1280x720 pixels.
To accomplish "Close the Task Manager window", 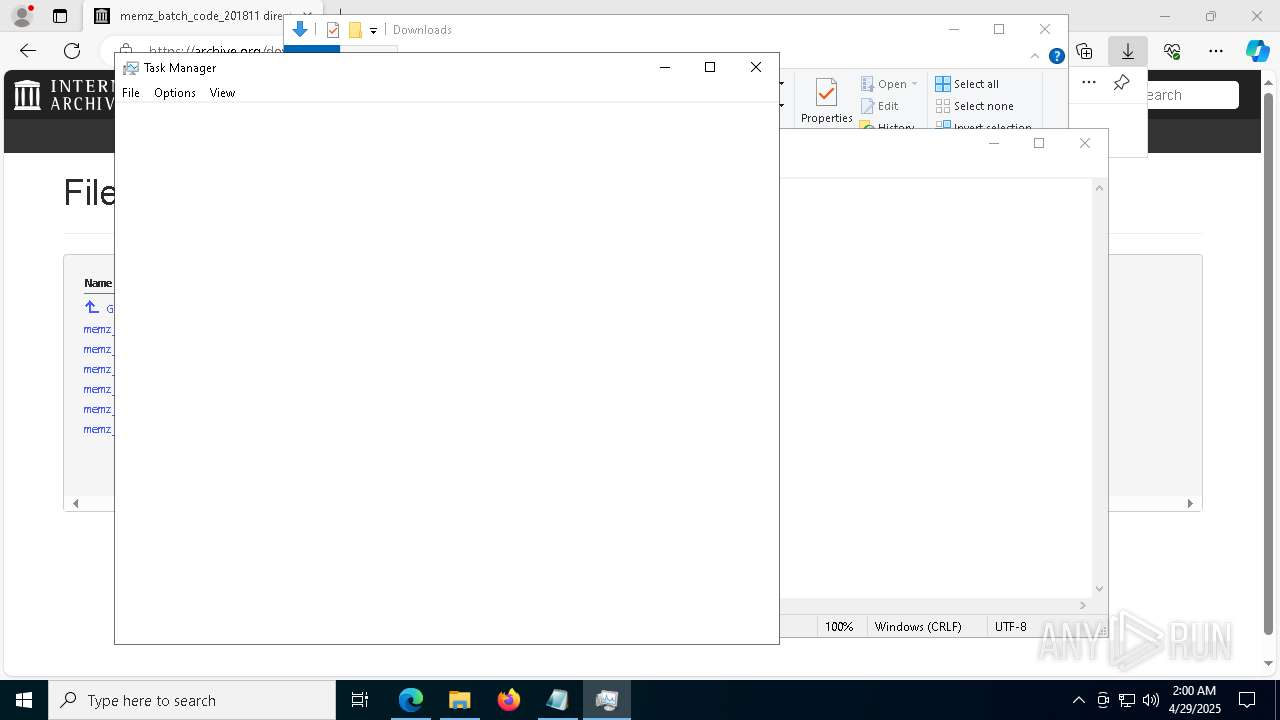I will (x=756, y=67).
